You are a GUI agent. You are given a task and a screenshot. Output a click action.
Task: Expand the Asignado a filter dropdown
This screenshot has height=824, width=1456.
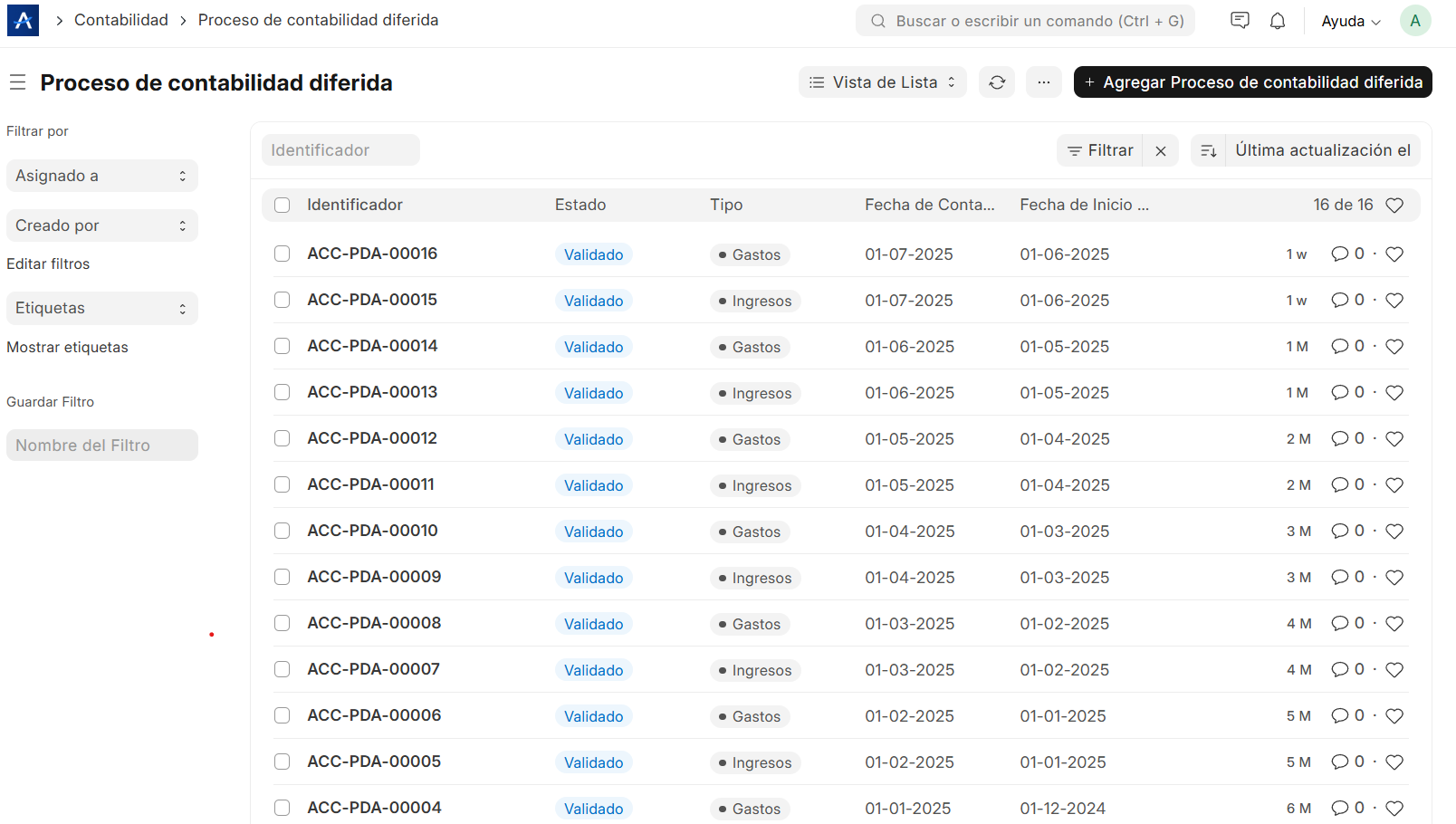point(102,176)
